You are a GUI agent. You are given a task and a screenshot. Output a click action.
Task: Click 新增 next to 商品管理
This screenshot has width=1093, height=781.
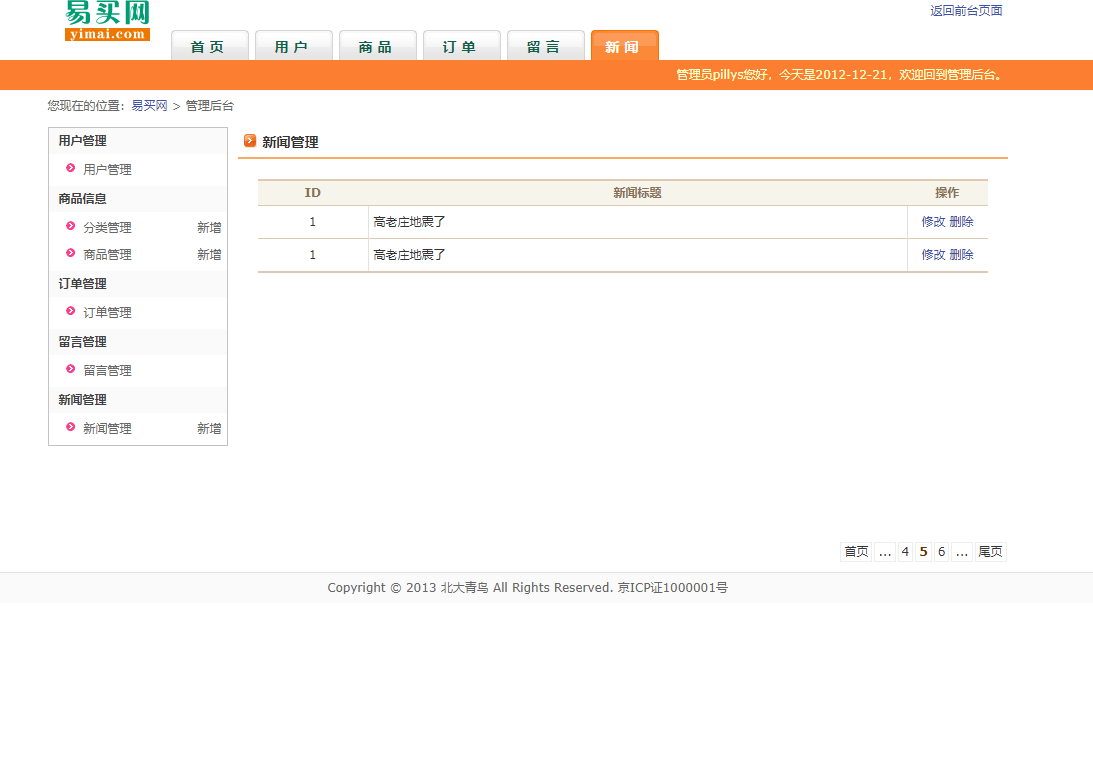point(209,255)
